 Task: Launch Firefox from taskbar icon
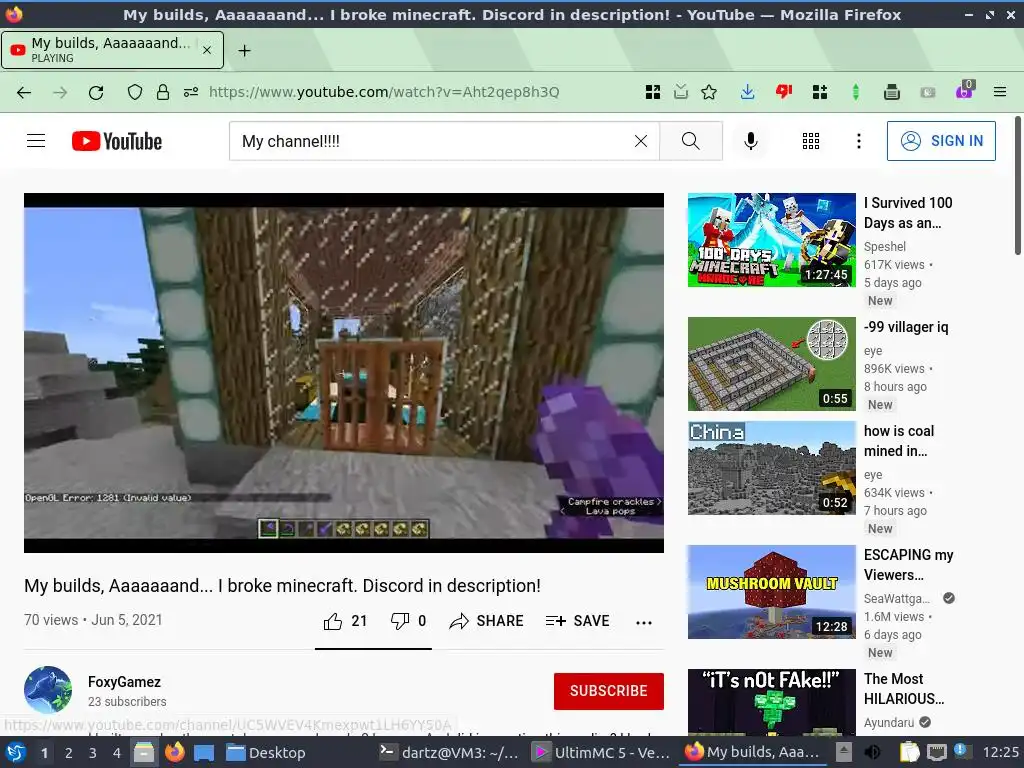(x=174, y=753)
